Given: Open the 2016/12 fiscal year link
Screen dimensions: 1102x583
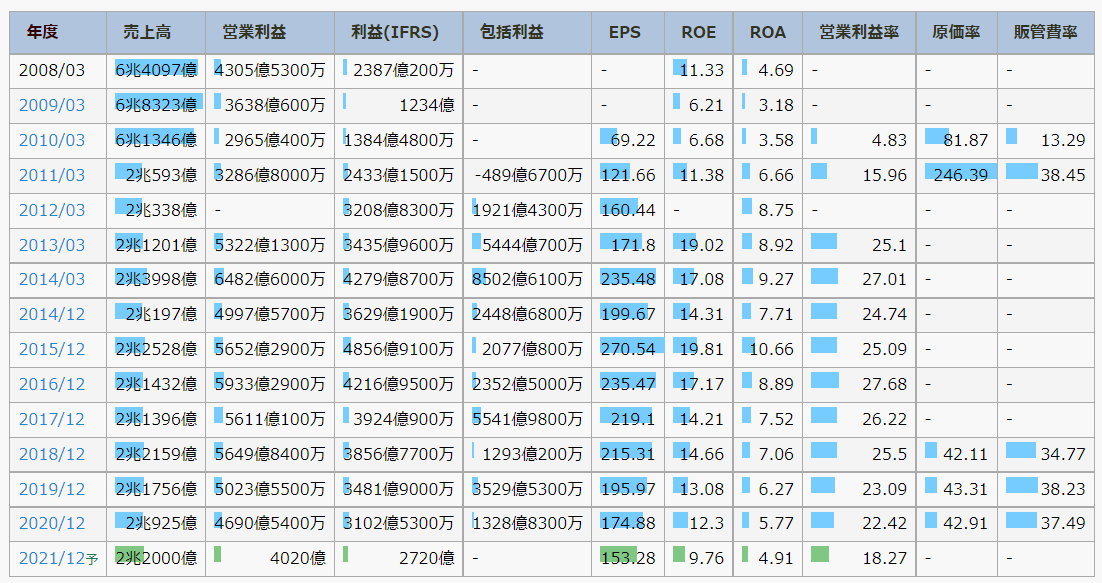Looking at the screenshot, I should (51, 384).
